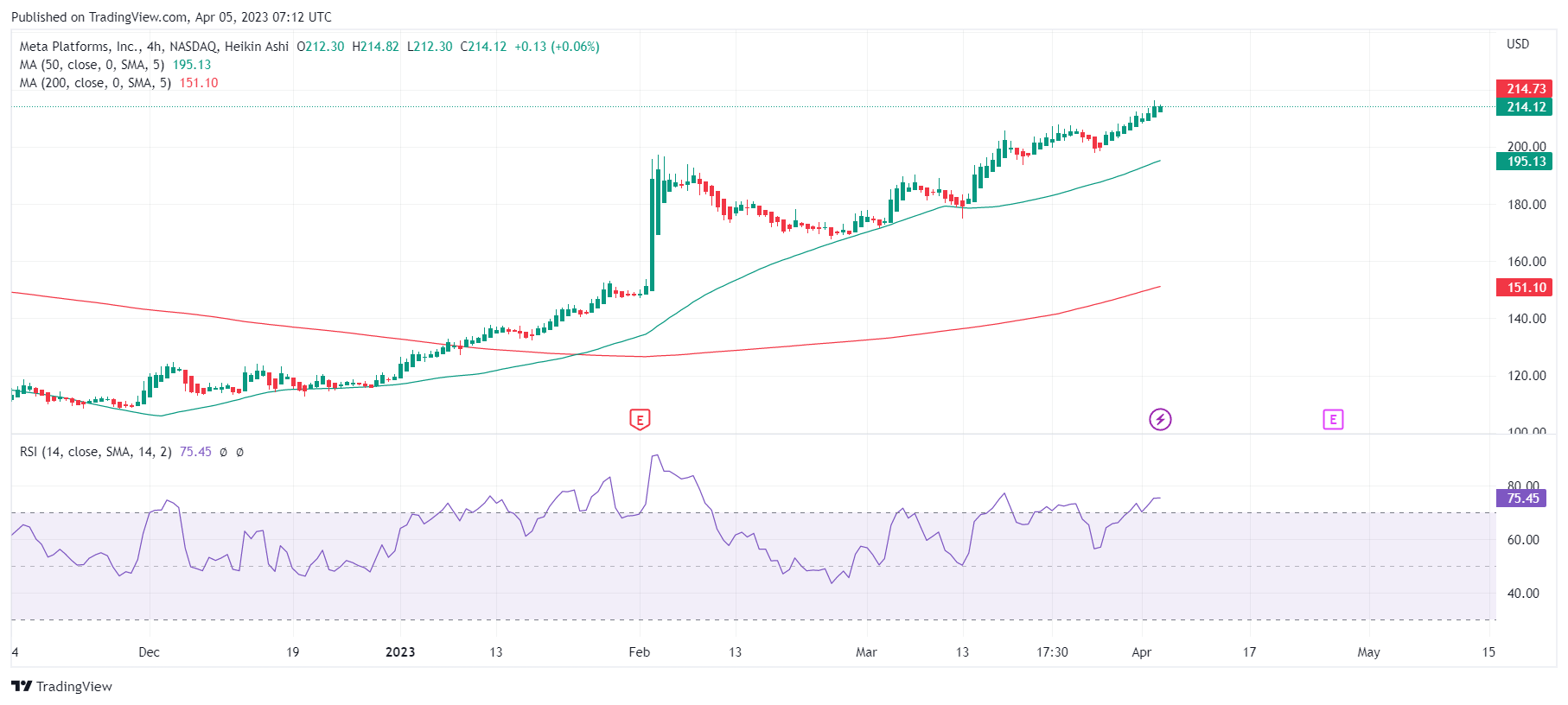Click the Feb label on time axis
1568x705 pixels.
coord(640,652)
